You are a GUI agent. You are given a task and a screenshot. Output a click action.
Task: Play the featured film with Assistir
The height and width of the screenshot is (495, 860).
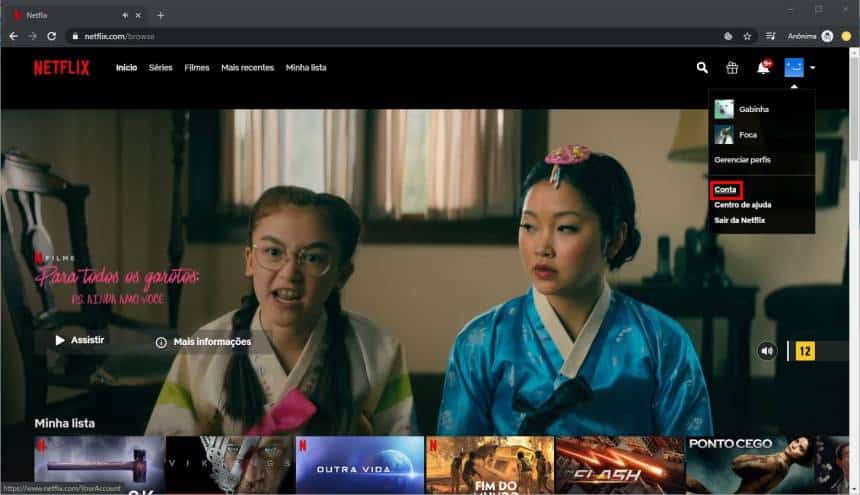[x=80, y=340]
